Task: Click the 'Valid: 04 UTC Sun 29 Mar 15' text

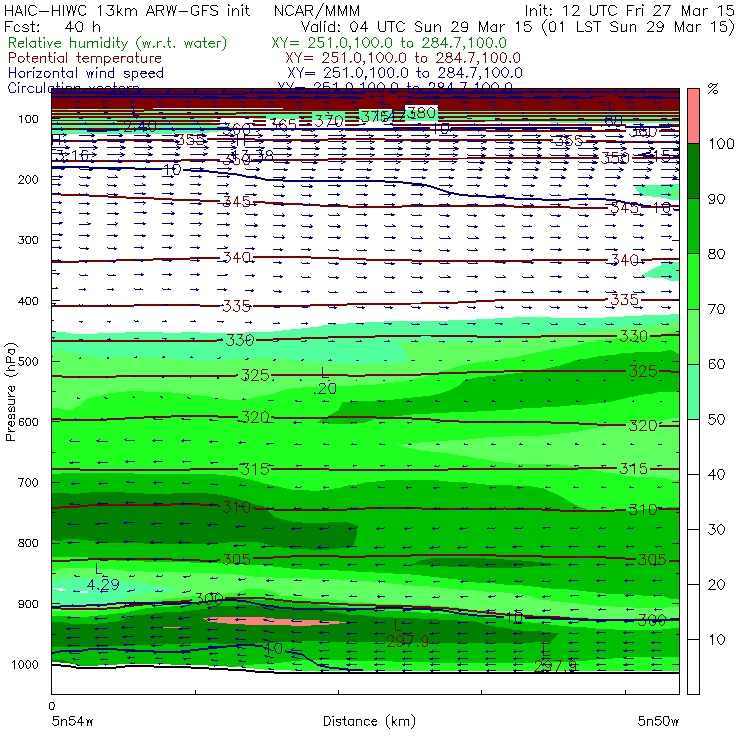Action: [419, 27]
